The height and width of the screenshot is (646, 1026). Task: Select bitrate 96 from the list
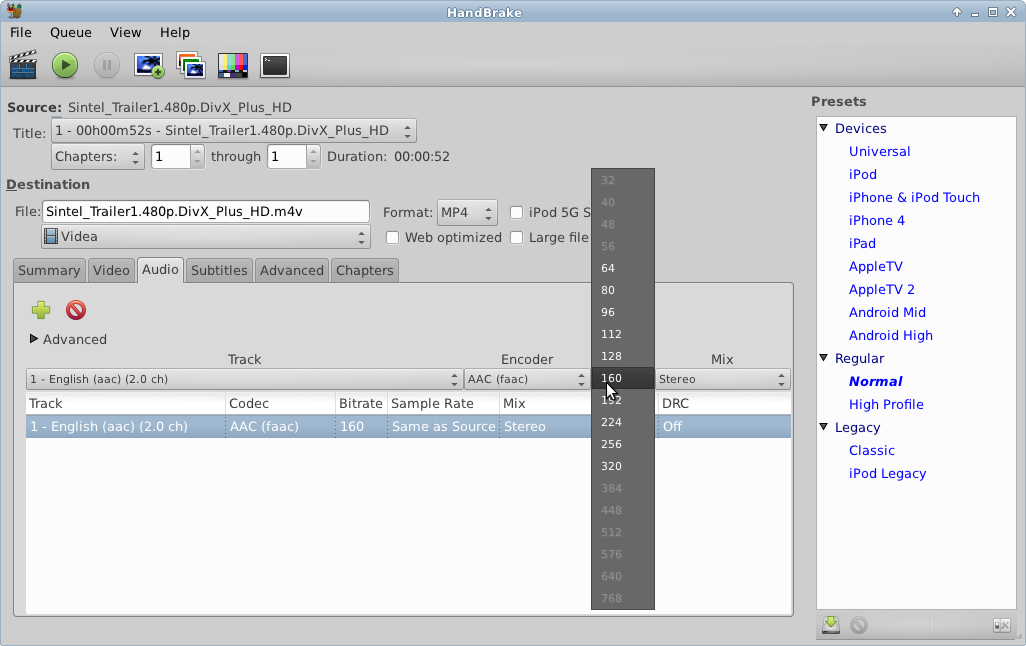(623, 312)
